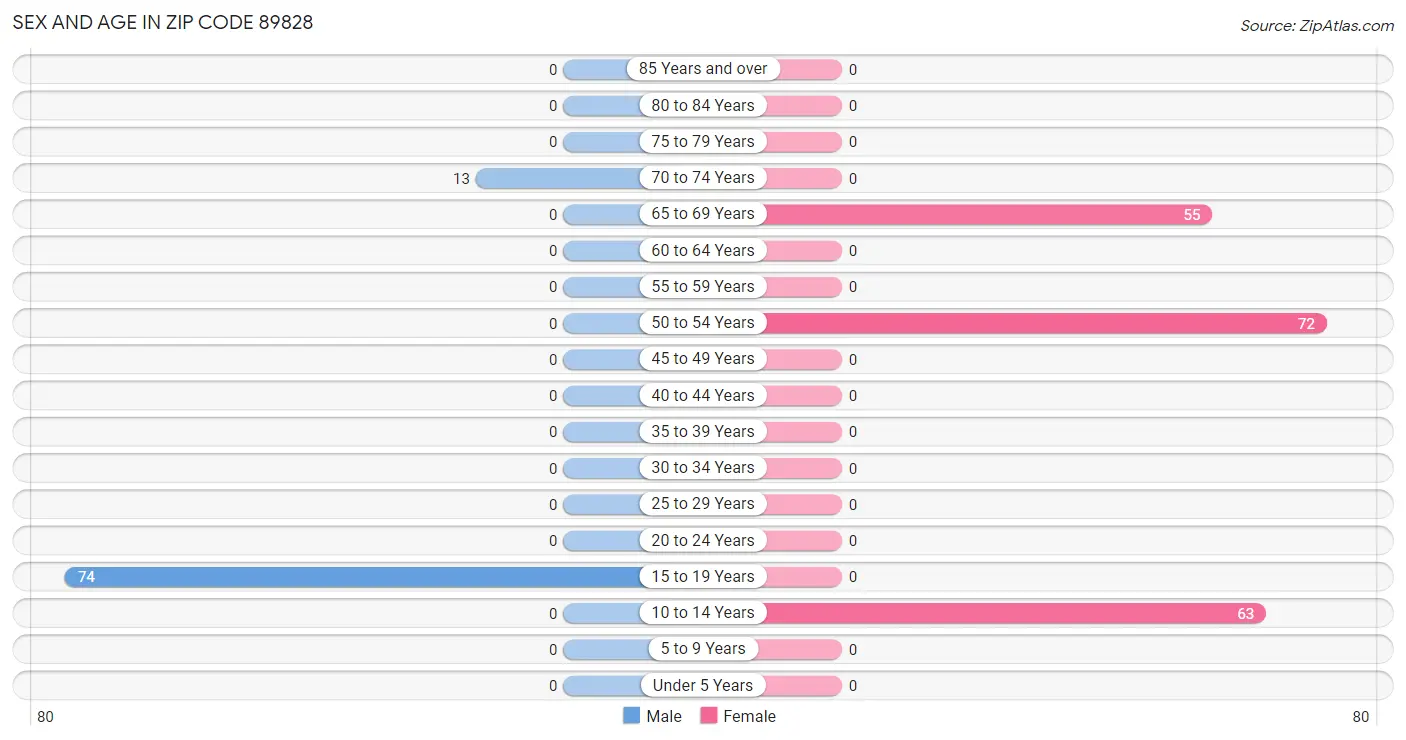Select the 74 male bar for 15 to 19 Years
Screen dimensions: 1406x740
click(353, 577)
